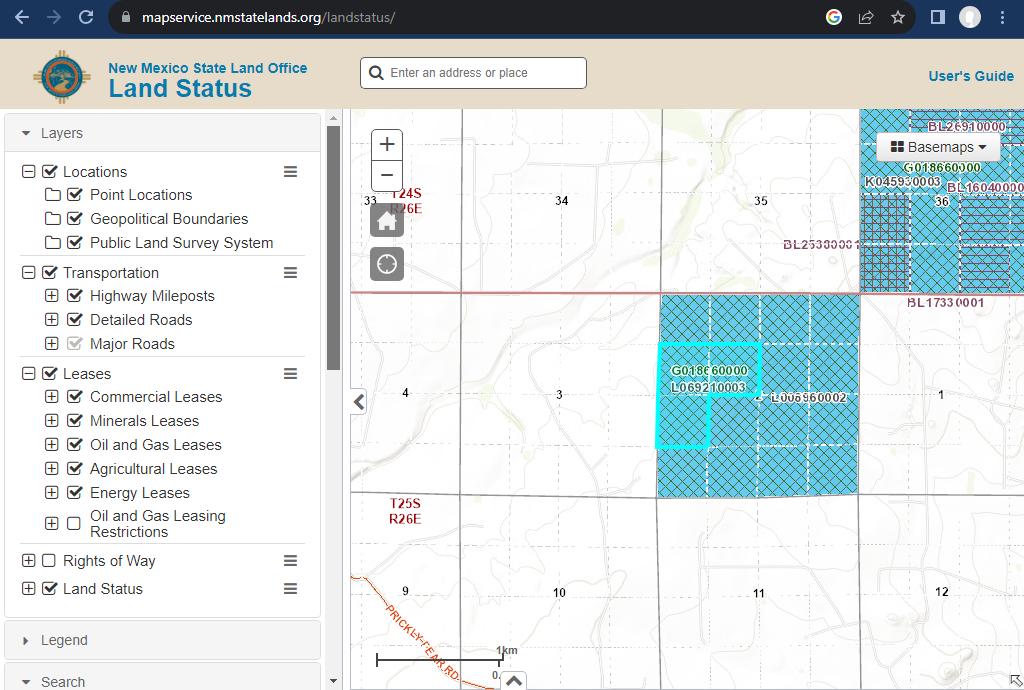Expand the Rights of Way group

[x=28, y=561]
